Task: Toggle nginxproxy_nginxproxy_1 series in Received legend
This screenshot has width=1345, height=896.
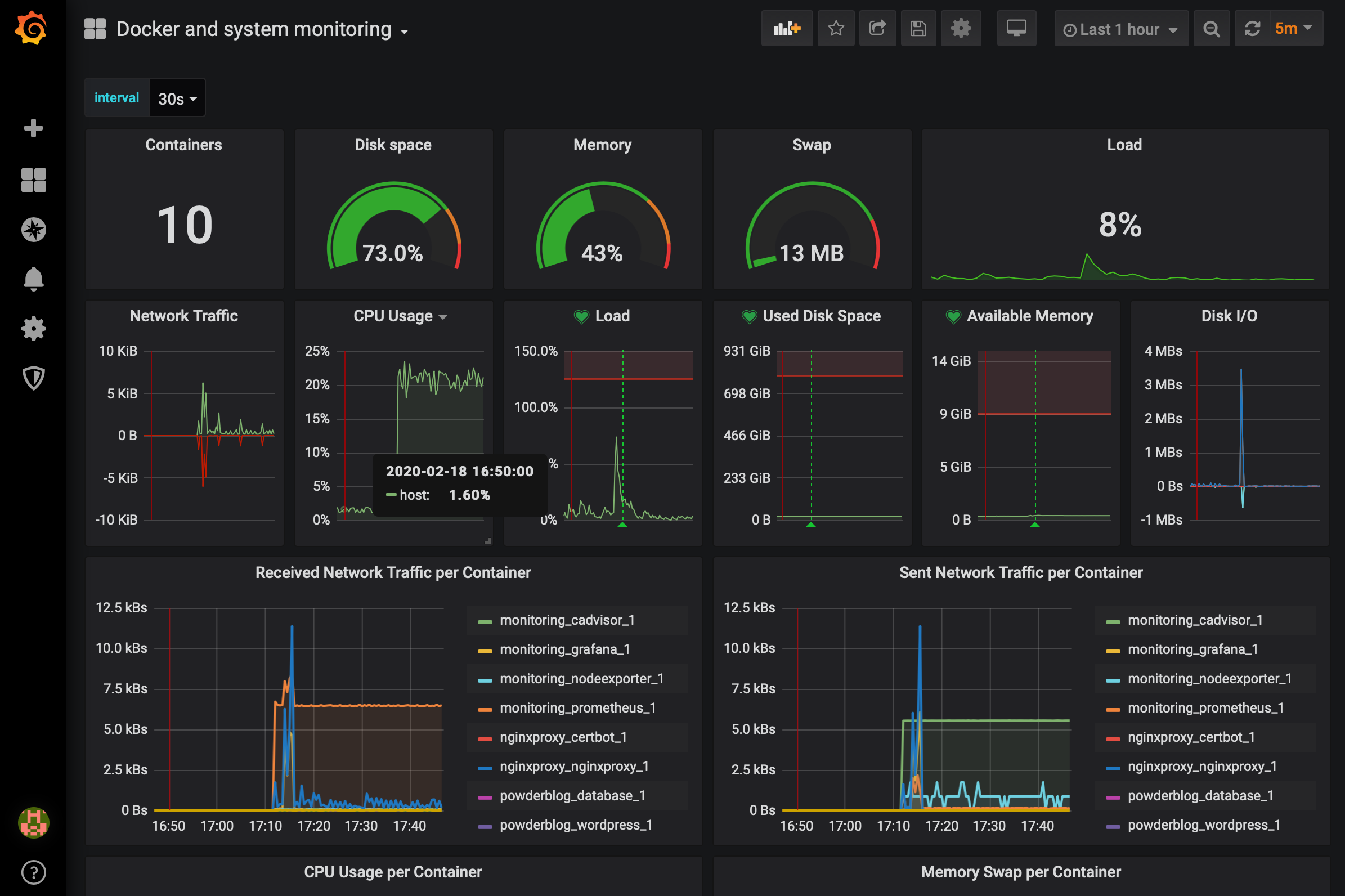Action: click(573, 767)
